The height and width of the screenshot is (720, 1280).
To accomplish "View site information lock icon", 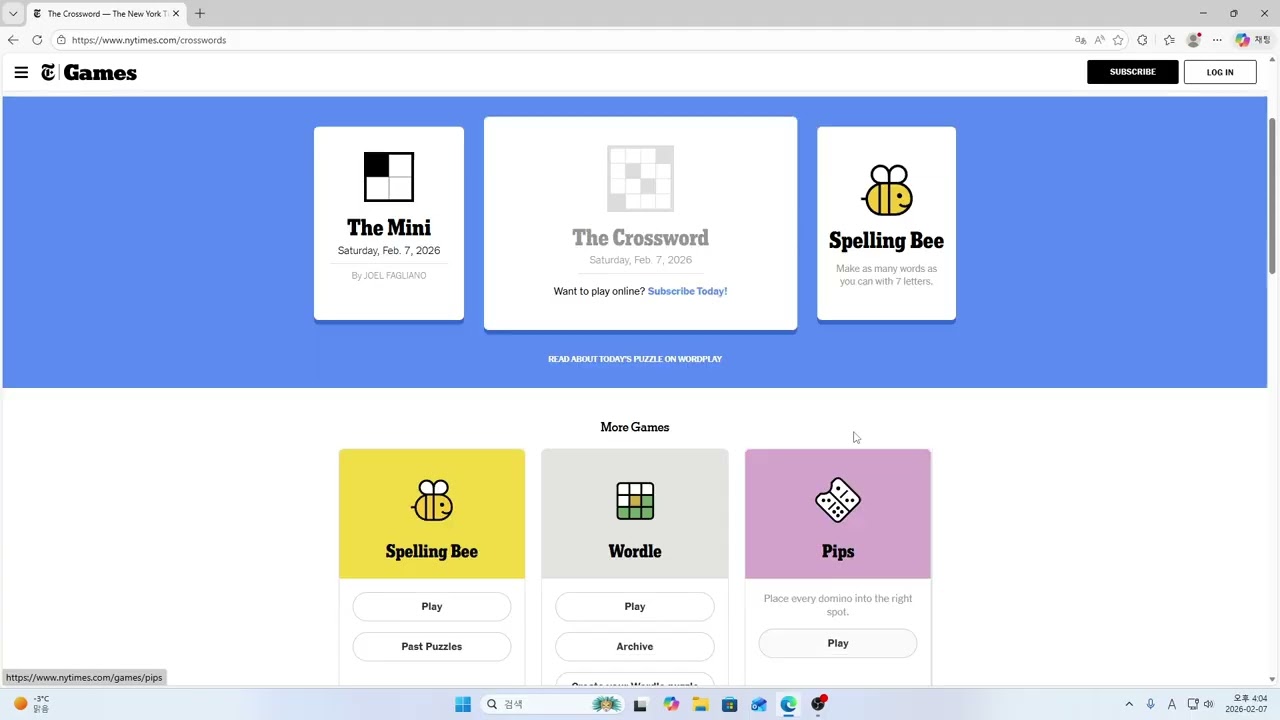I will (x=61, y=40).
